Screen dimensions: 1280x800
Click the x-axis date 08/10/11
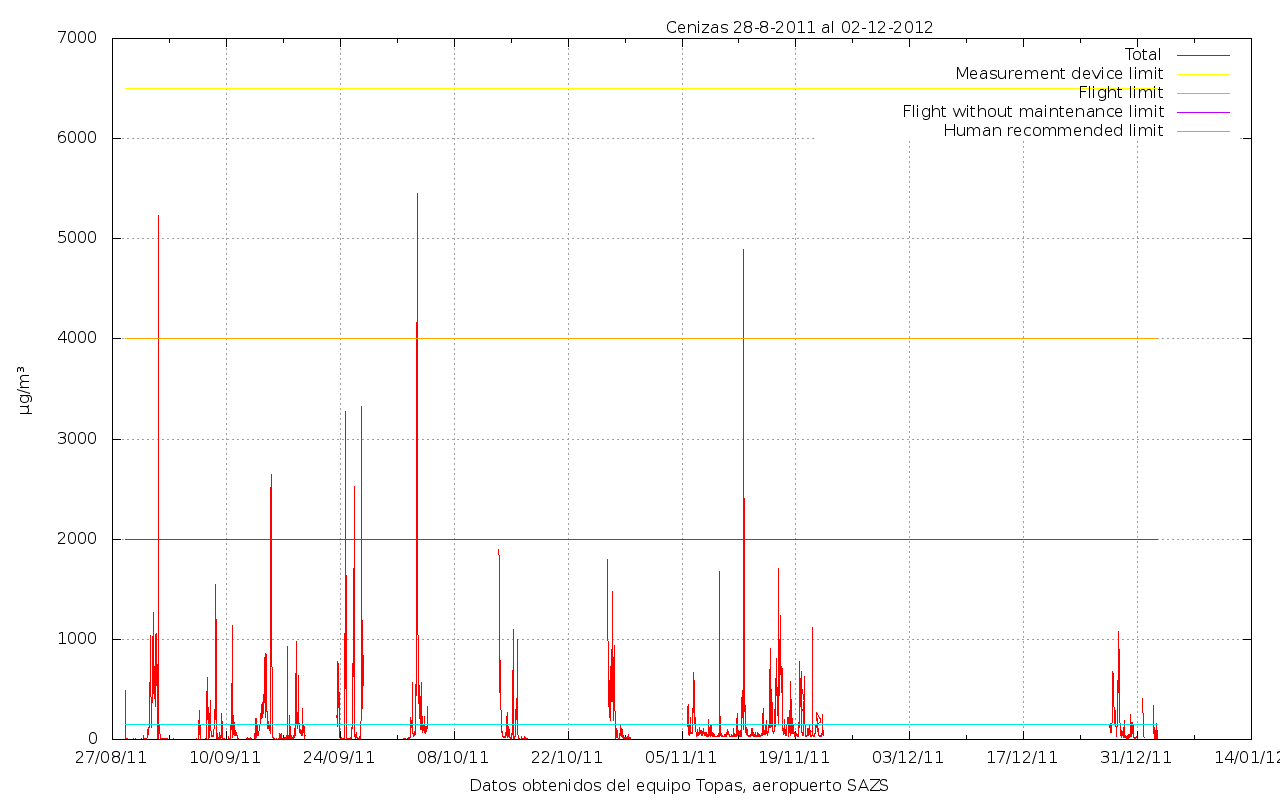click(x=454, y=758)
